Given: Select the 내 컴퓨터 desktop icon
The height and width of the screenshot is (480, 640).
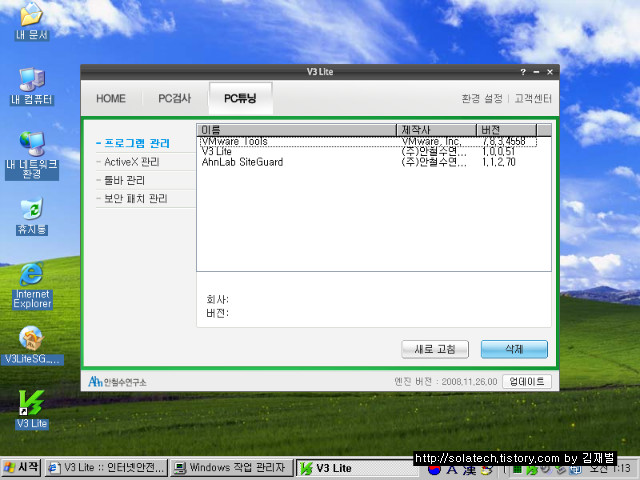Looking at the screenshot, I should point(32,85).
